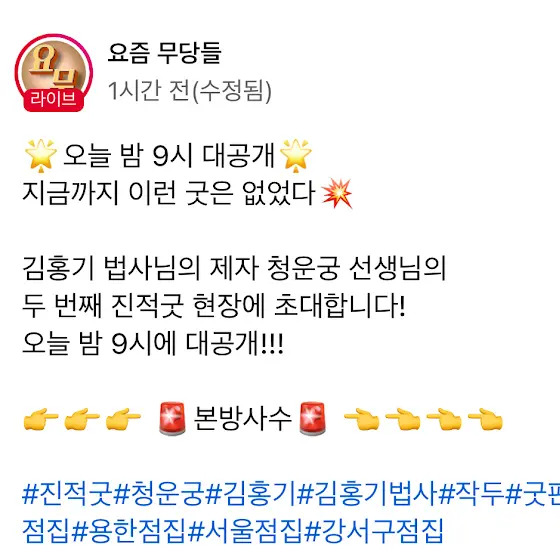Viewport: 560px width, 560px height.
Task: Open the #청운궁 hashtag
Action: pos(159,494)
